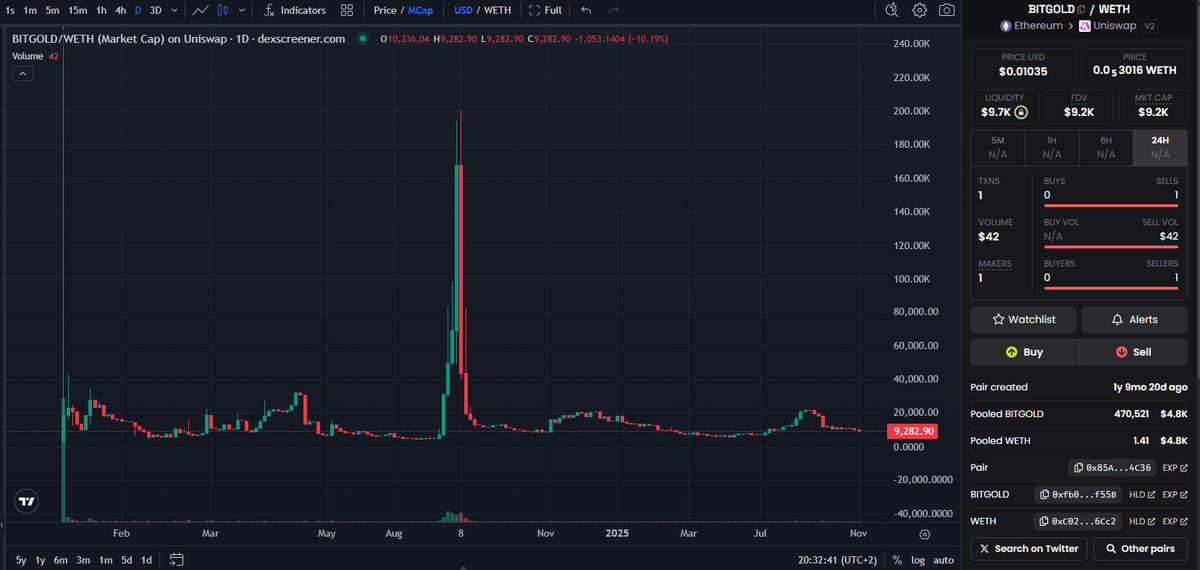Select the 1h timeframe
This screenshot has height=570, width=1200.
101,10
